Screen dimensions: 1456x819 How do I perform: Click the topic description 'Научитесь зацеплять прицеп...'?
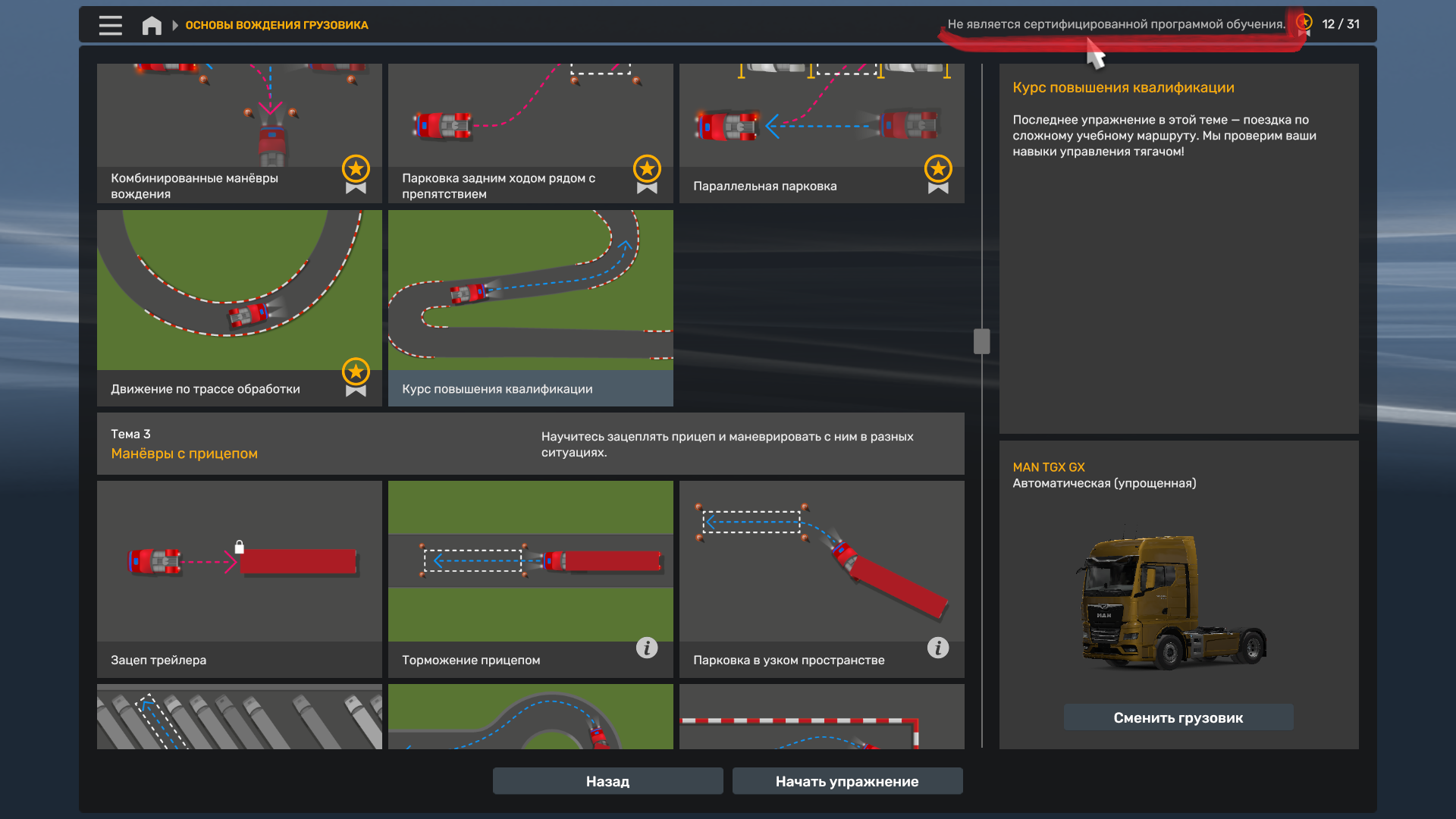(727, 444)
